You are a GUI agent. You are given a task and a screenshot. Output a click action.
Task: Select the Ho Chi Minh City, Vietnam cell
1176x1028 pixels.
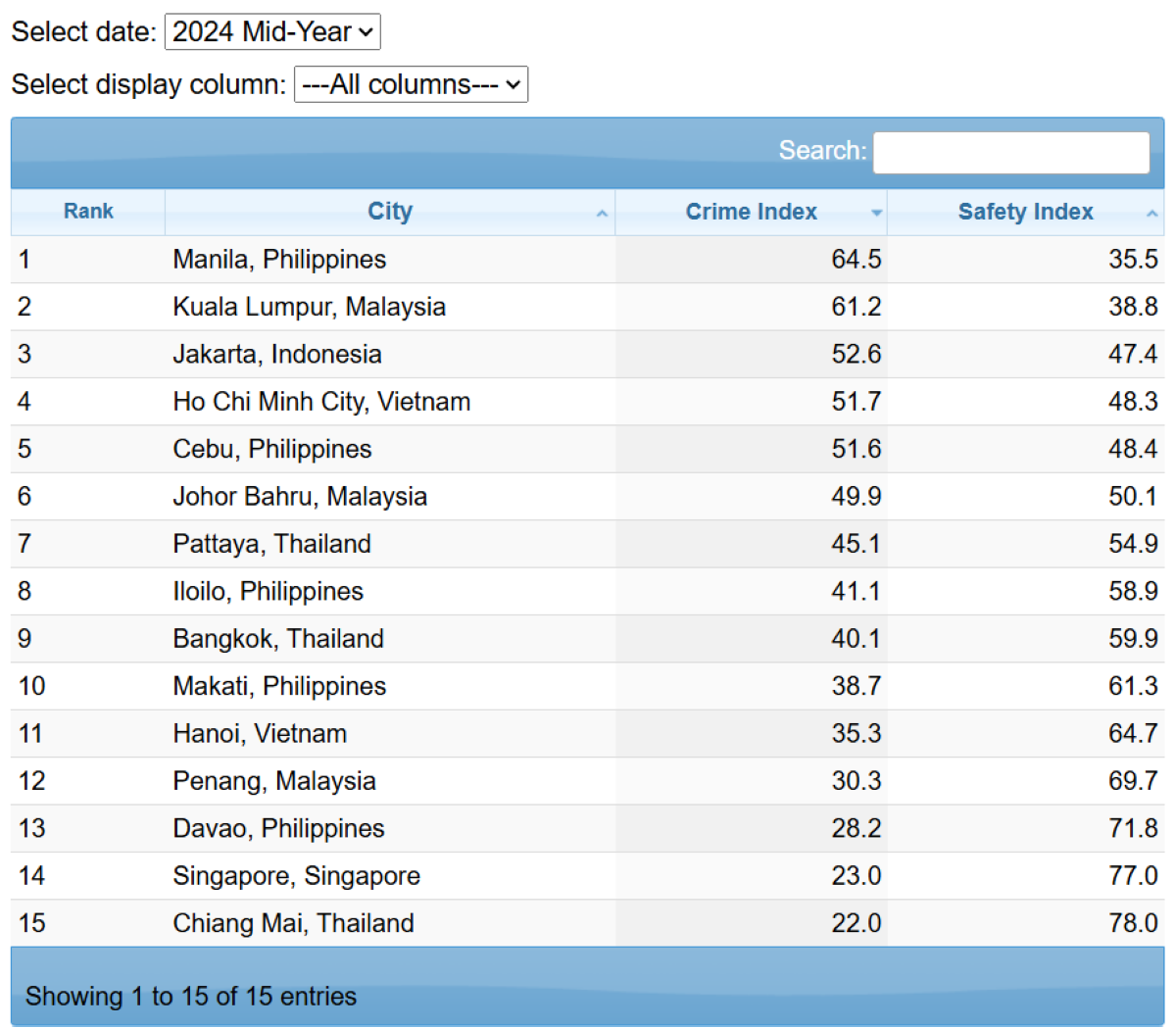tap(390, 402)
